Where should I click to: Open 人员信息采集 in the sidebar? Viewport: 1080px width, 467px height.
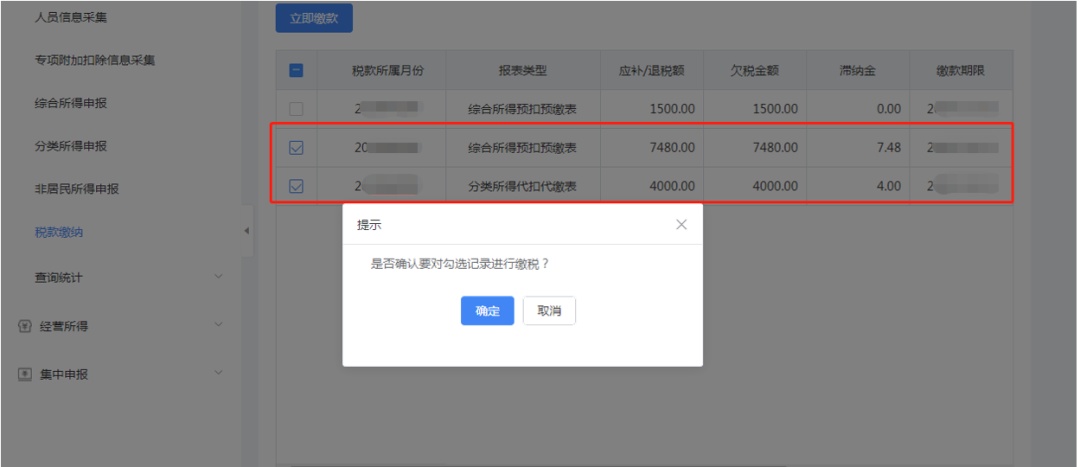click(71, 18)
